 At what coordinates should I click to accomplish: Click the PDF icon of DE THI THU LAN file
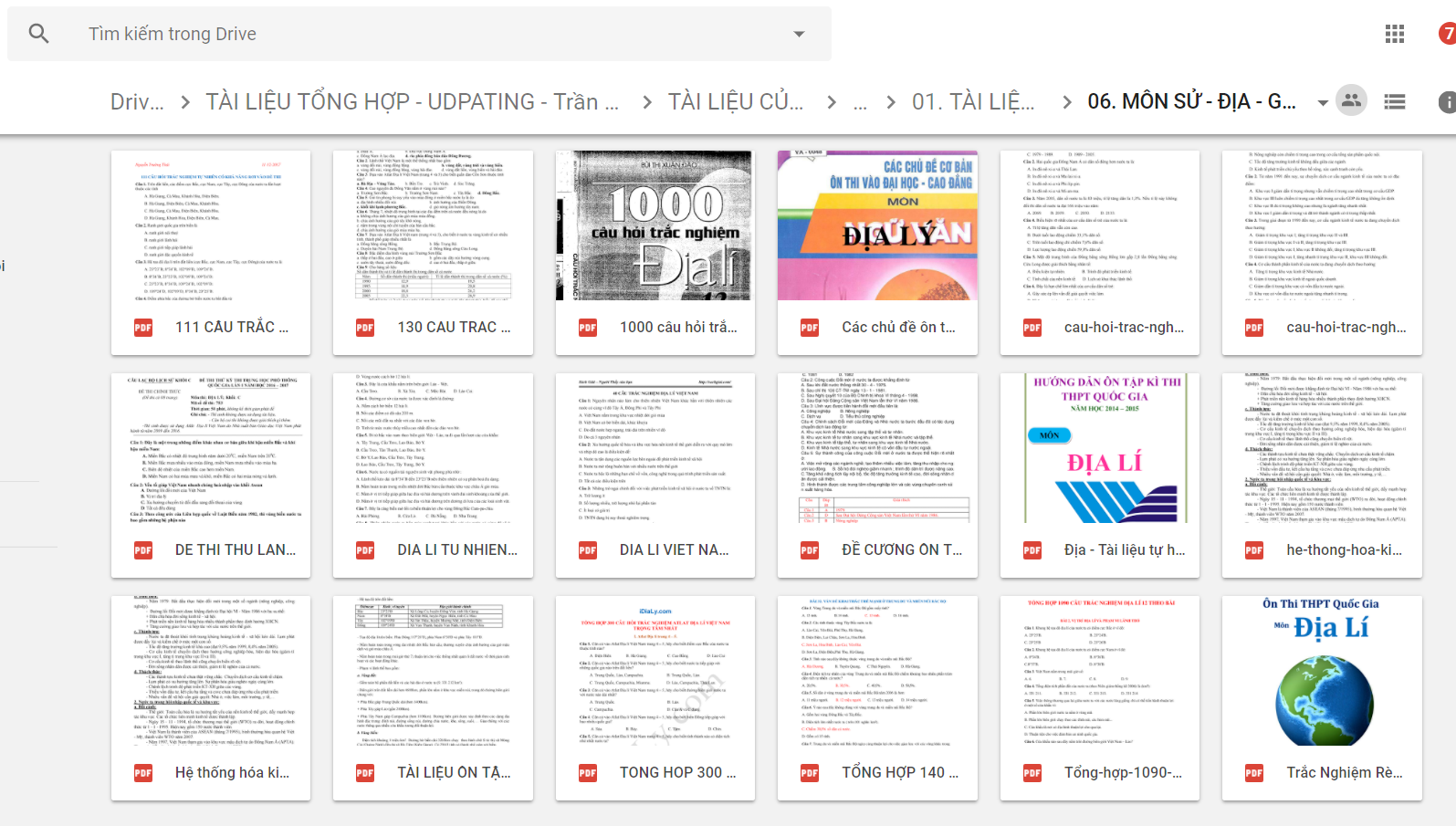143,550
